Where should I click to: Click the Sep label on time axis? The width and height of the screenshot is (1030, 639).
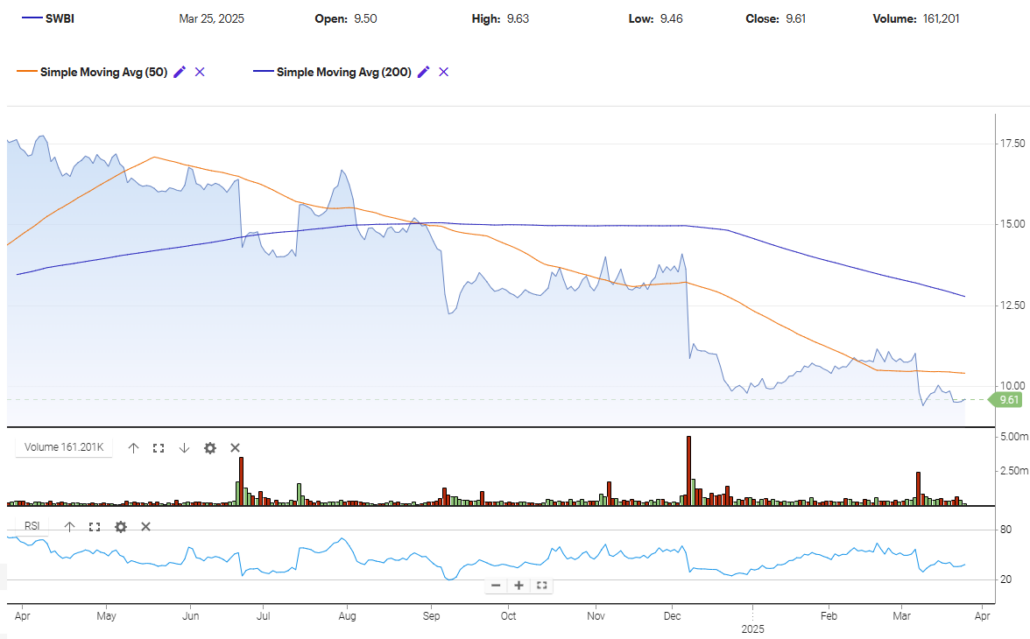point(432,616)
